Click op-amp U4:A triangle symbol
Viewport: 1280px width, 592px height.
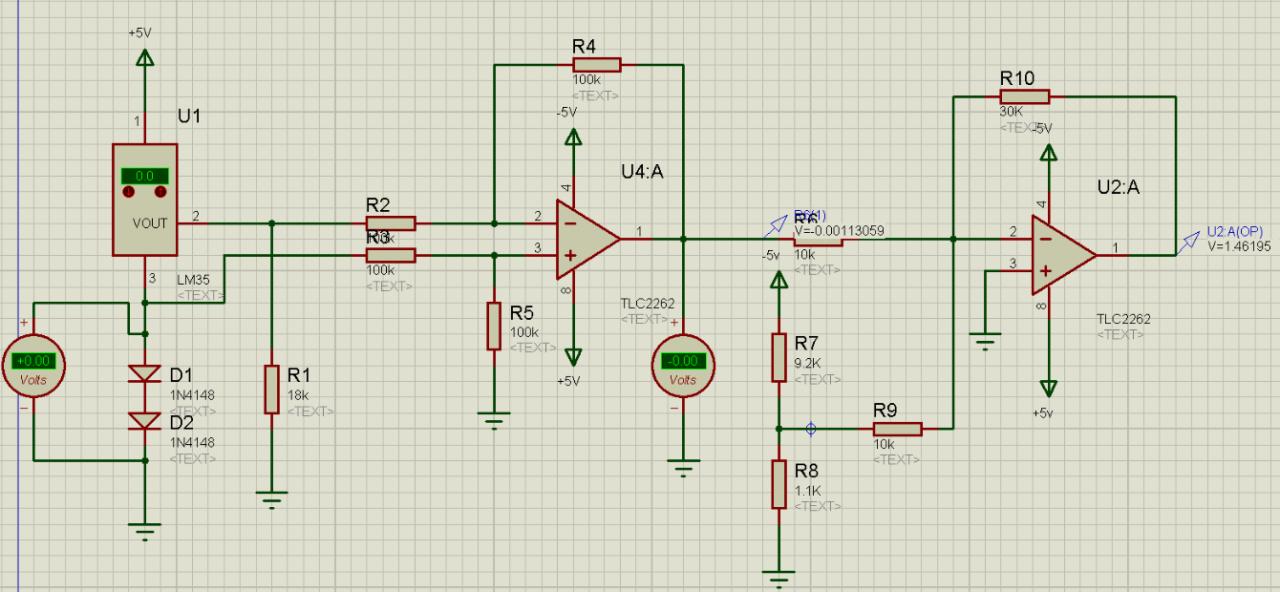coord(588,239)
